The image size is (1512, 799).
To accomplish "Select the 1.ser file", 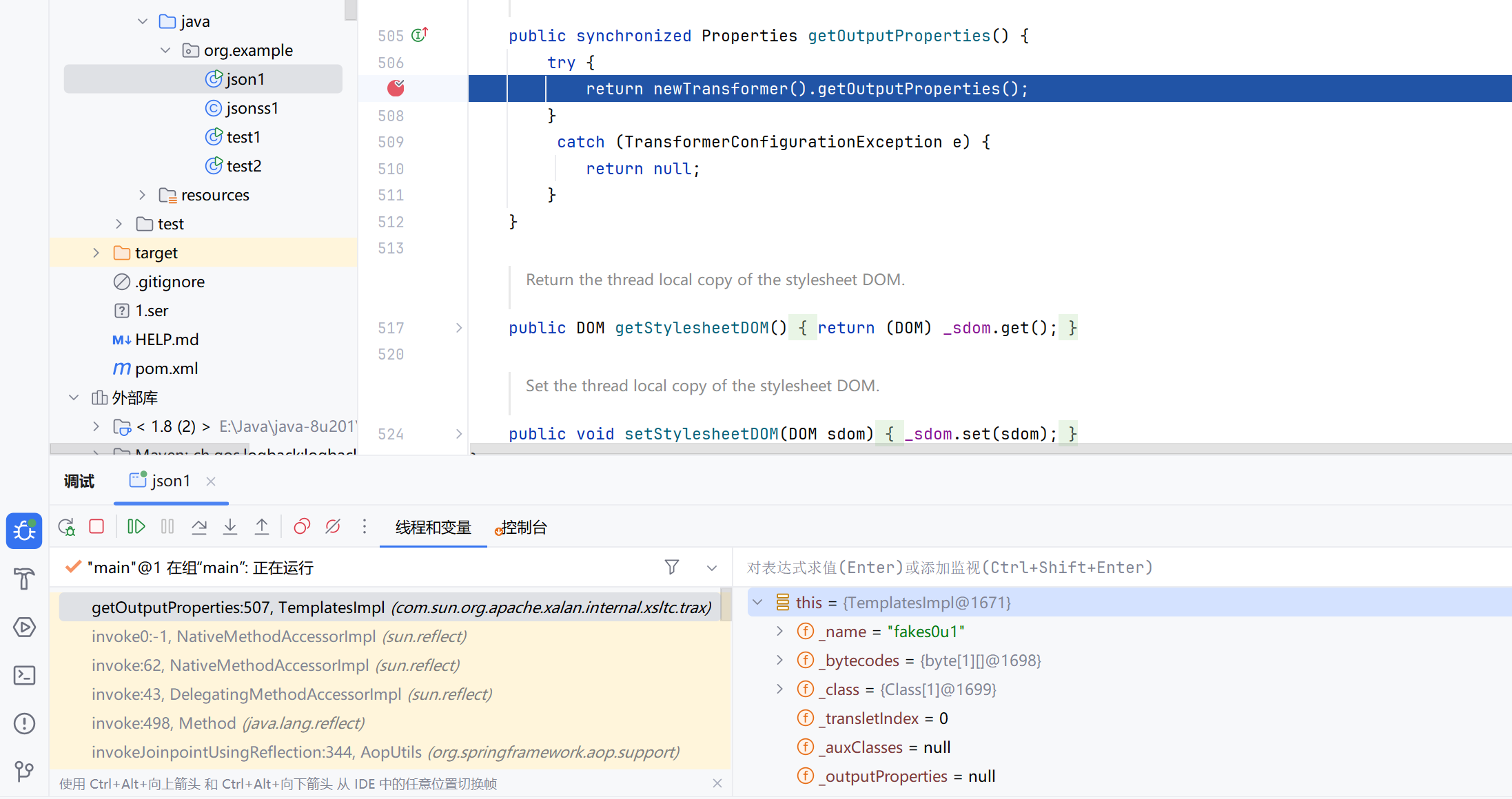I will pyautogui.click(x=141, y=311).
